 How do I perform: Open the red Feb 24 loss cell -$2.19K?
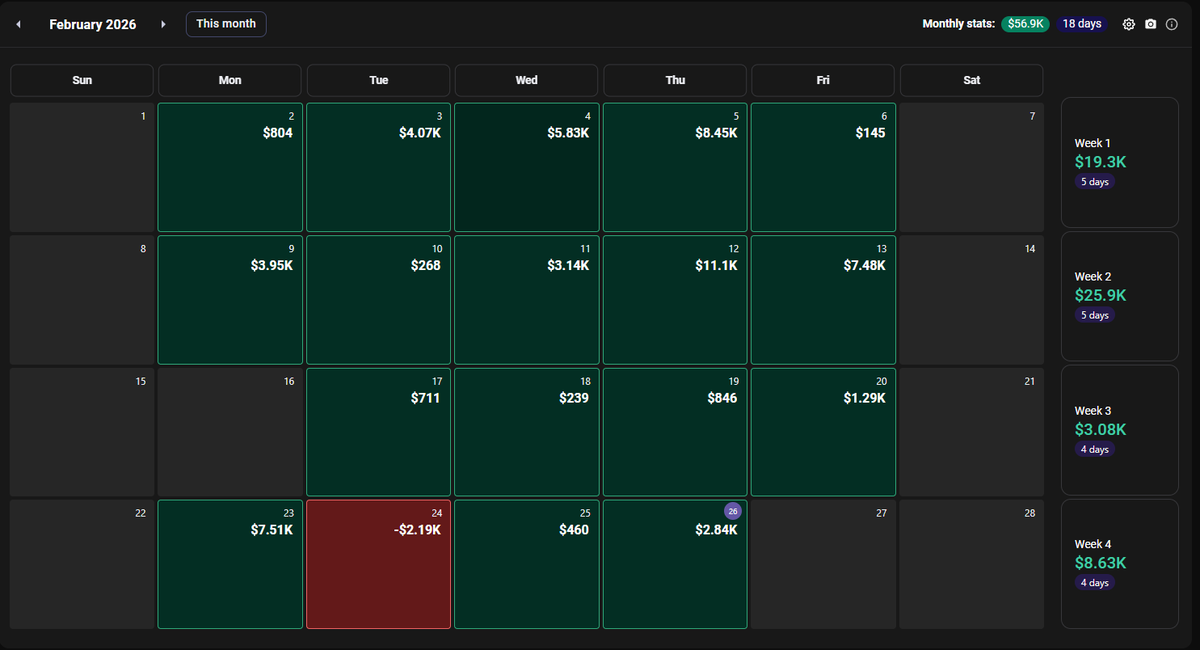(378, 565)
